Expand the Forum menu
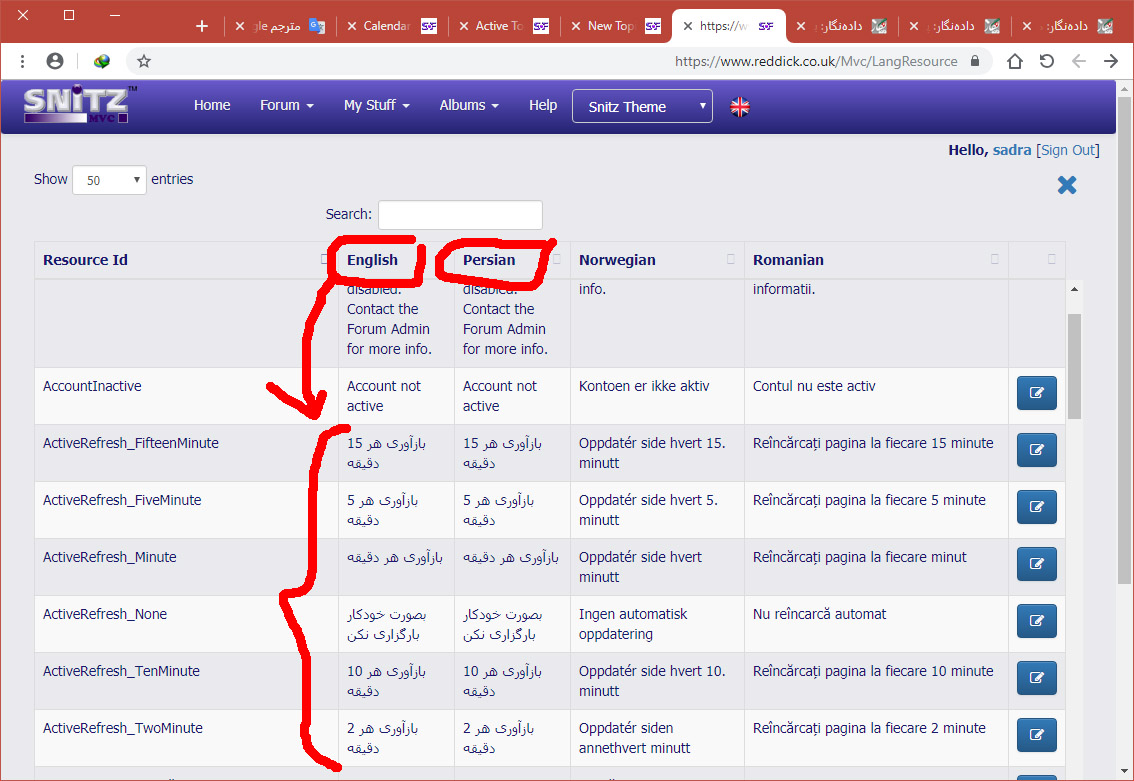This screenshot has height=781, width=1134. coord(286,105)
